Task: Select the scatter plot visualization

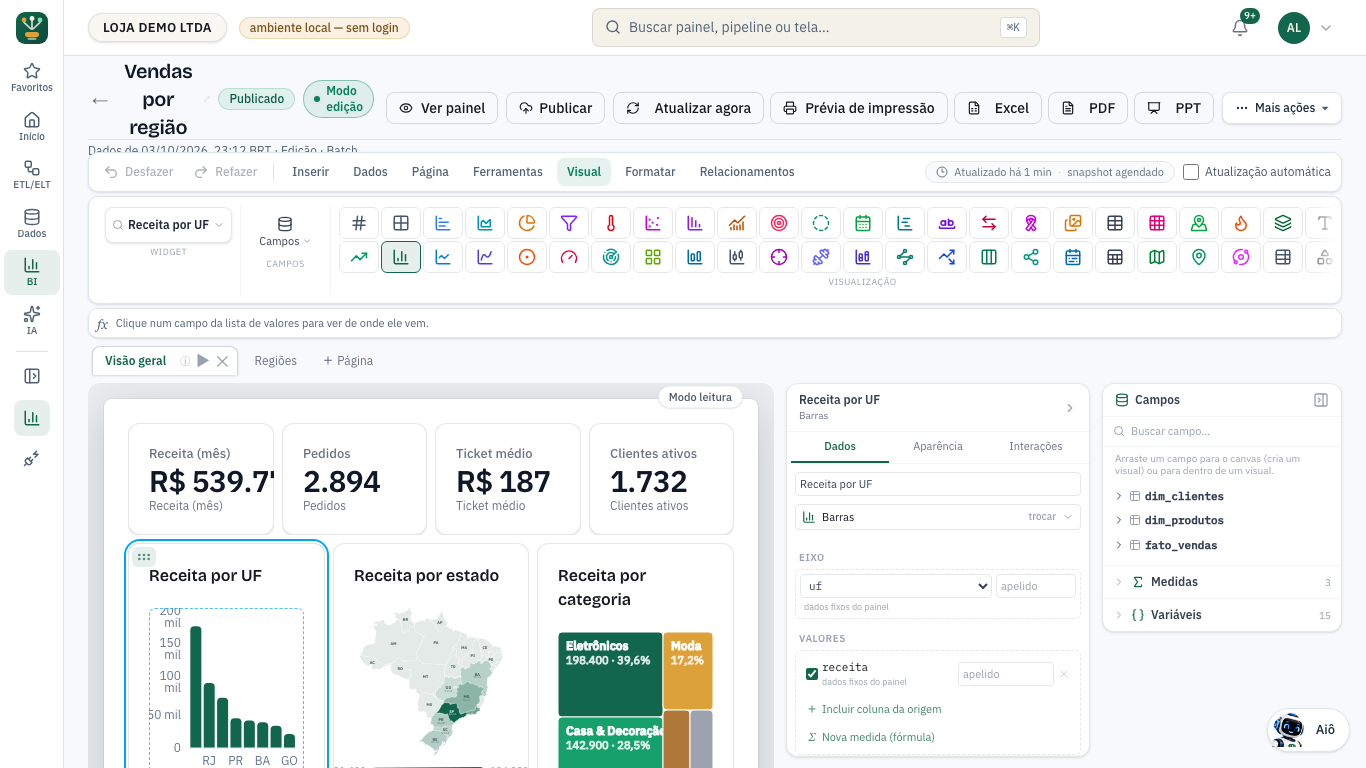Action: (653, 224)
